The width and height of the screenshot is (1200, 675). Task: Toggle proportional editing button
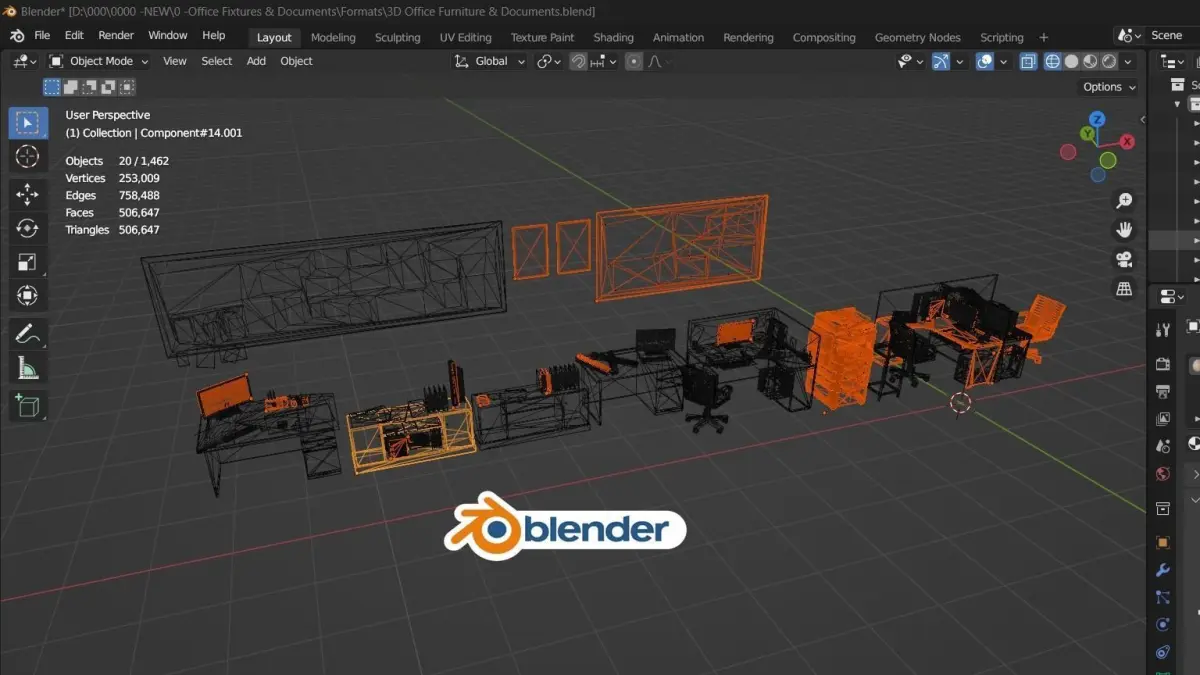point(634,61)
